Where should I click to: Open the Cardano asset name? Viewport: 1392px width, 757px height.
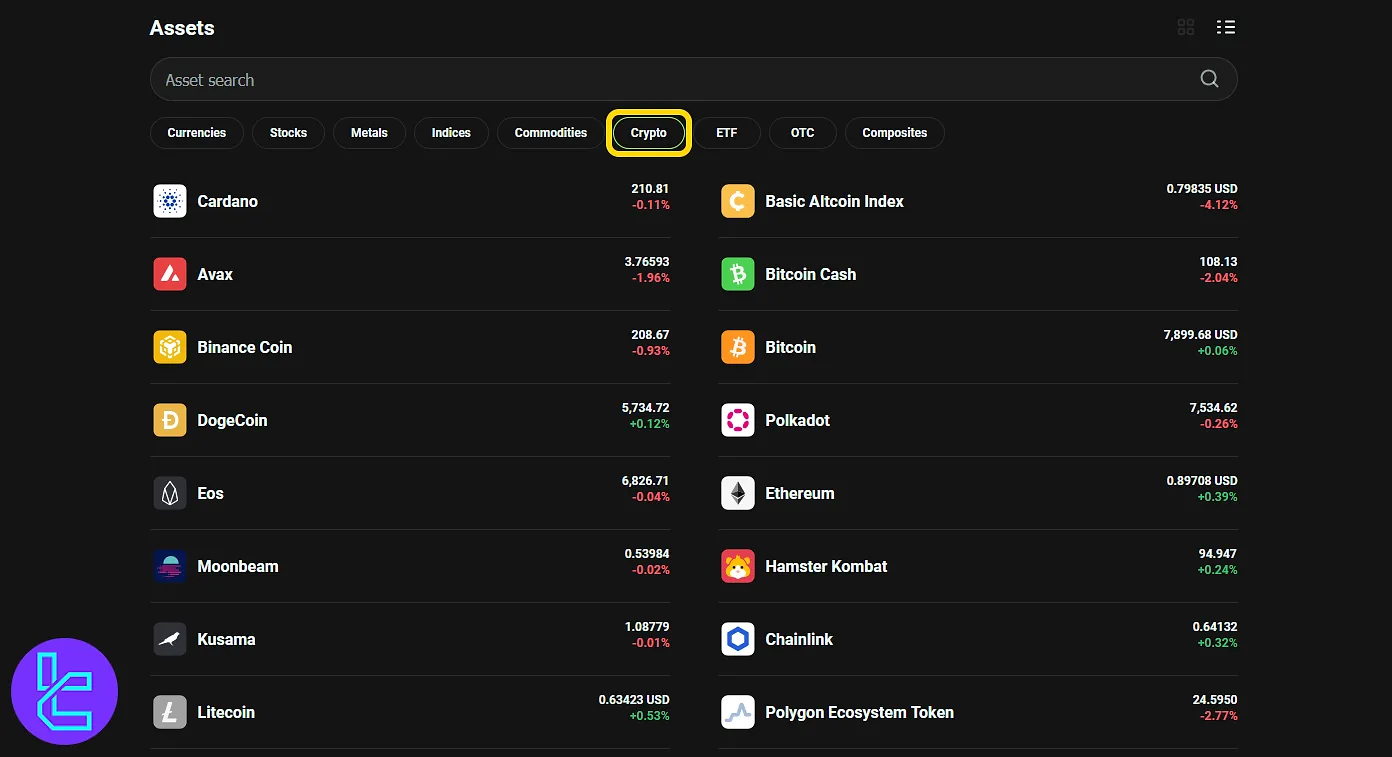coord(228,201)
